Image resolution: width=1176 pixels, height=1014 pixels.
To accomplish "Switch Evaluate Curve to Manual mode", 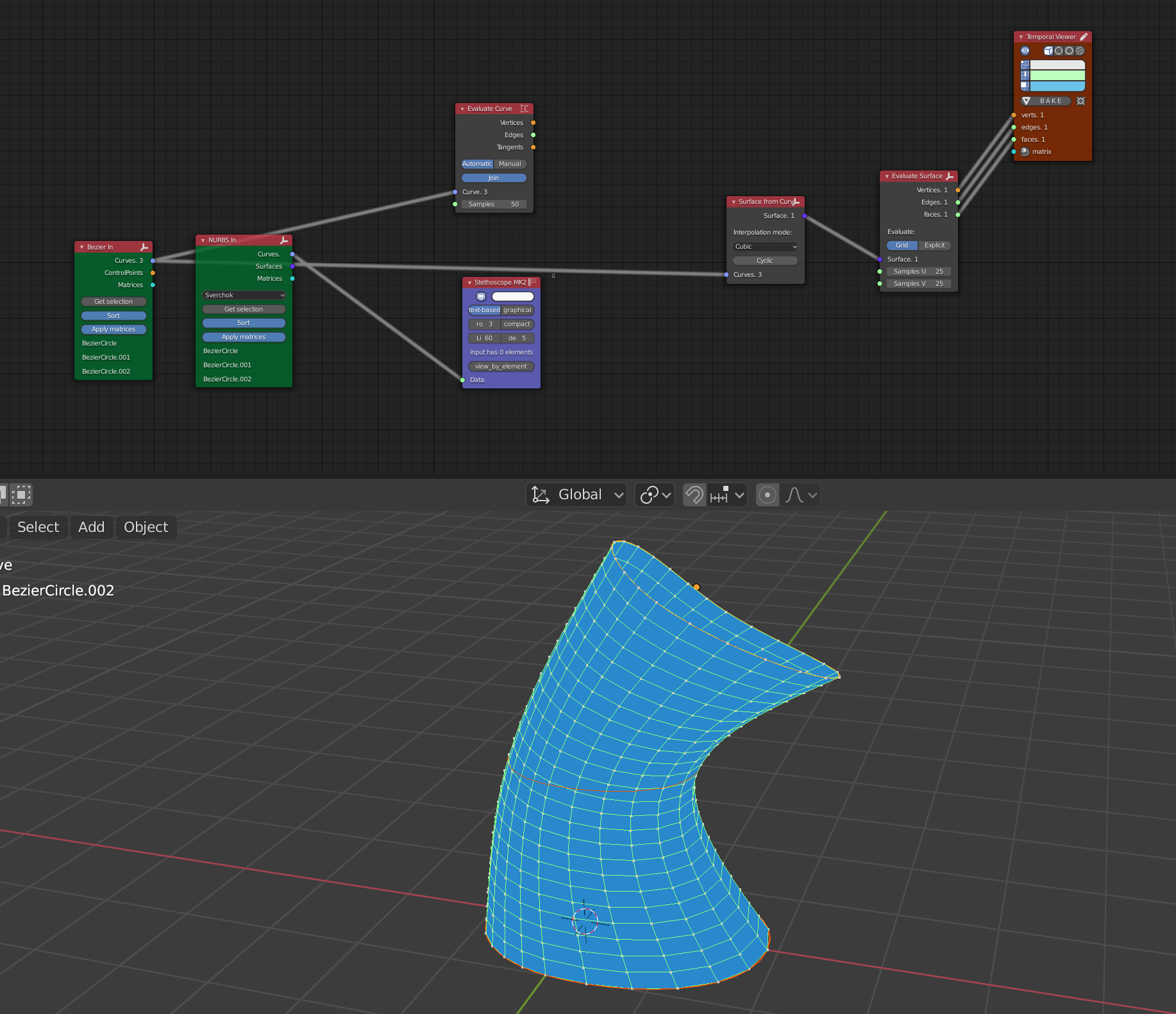I will (x=510, y=164).
